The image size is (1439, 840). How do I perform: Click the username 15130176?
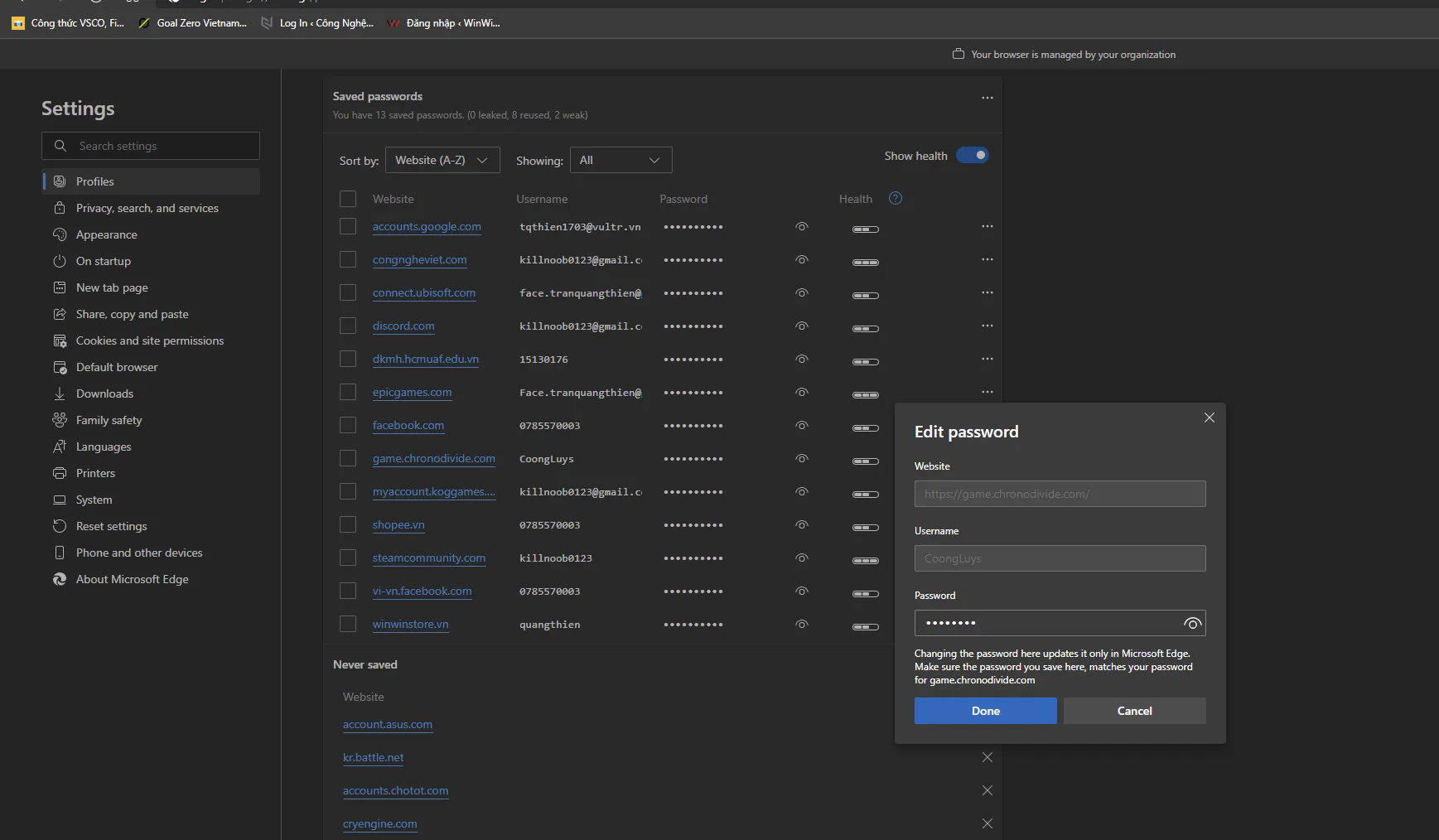tap(543, 360)
